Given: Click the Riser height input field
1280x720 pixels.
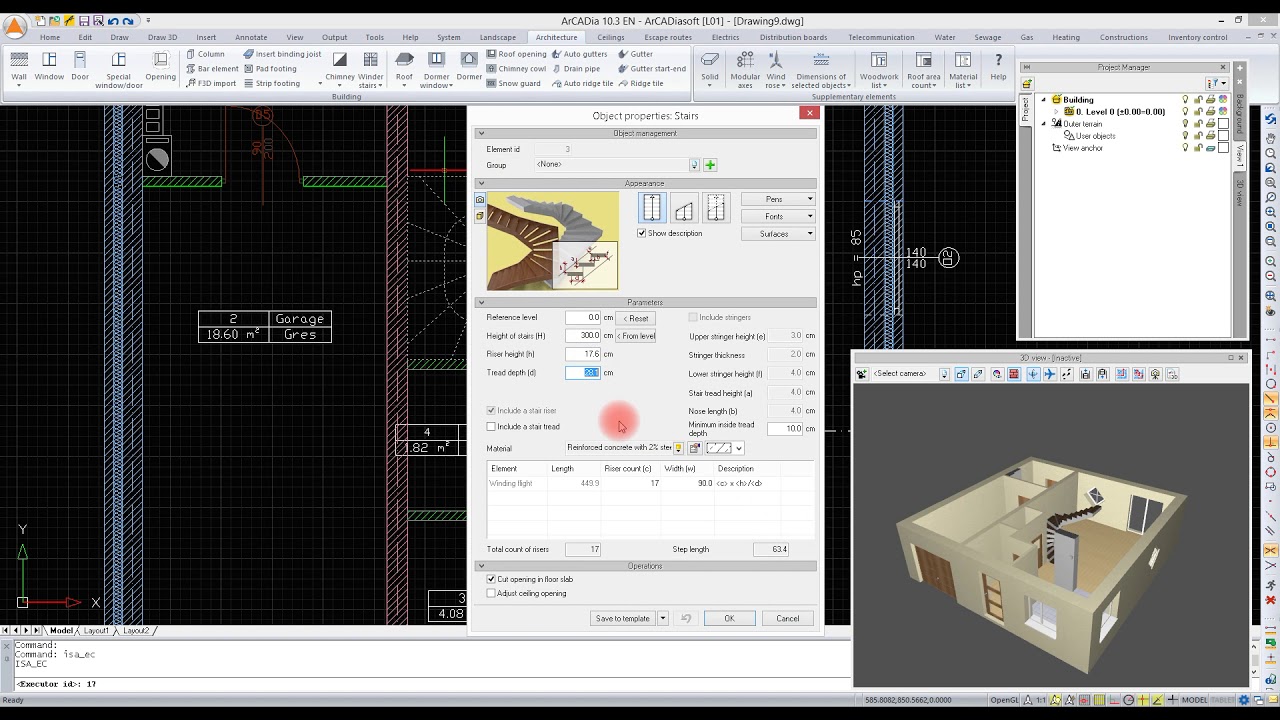Looking at the screenshot, I should (x=582, y=354).
